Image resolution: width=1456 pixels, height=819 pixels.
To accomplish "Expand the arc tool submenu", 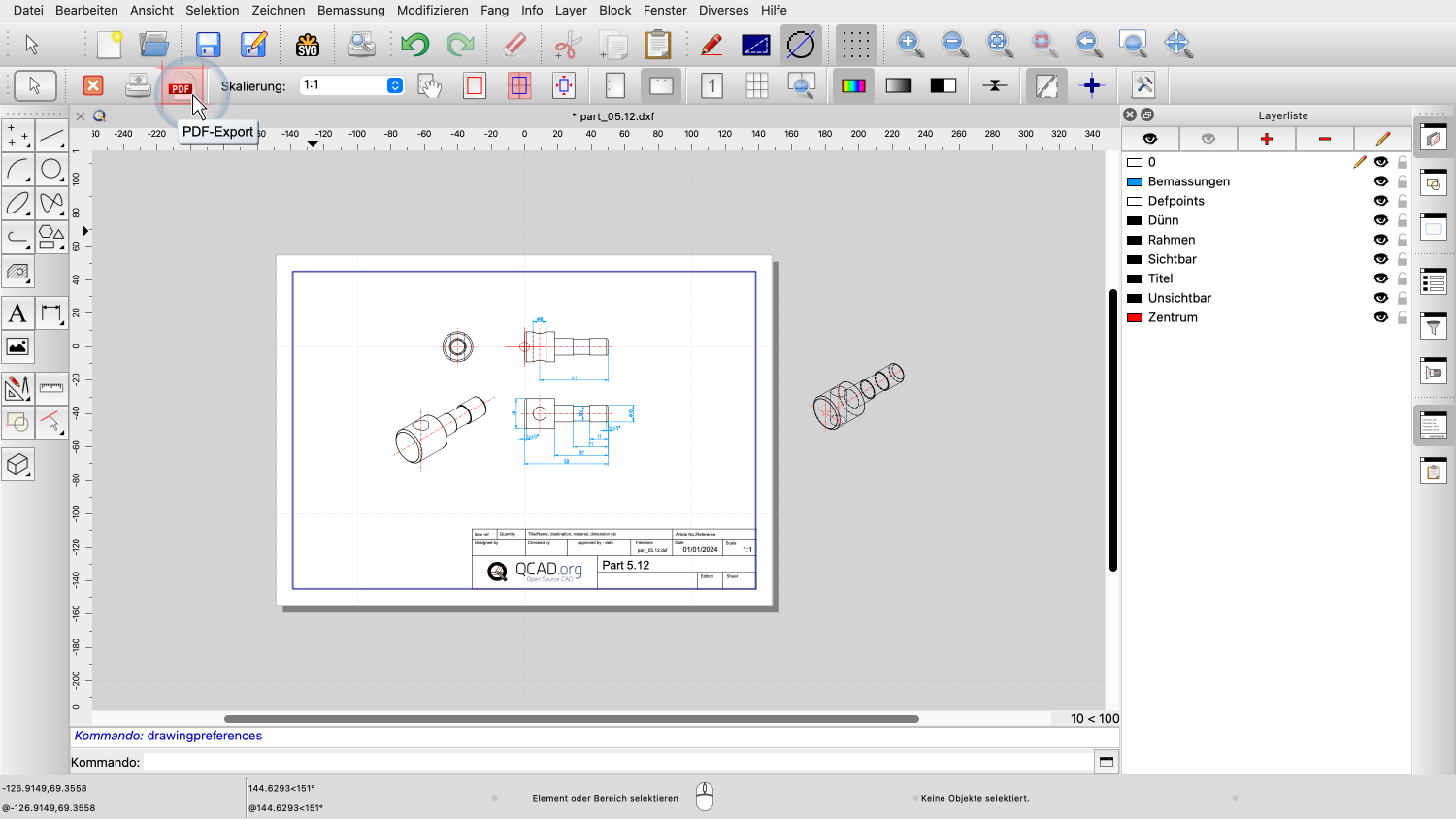I will click(x=17, y=170).
